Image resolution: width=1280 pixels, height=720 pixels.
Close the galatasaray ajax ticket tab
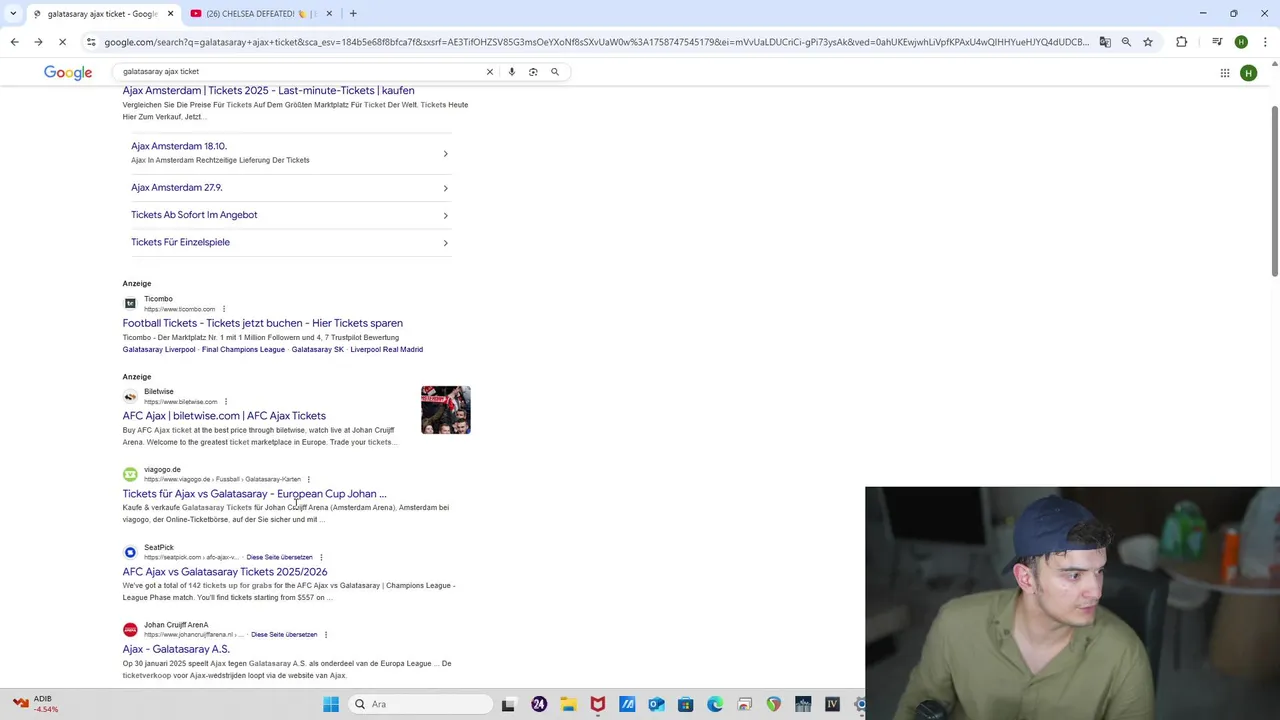coord(170,14)
